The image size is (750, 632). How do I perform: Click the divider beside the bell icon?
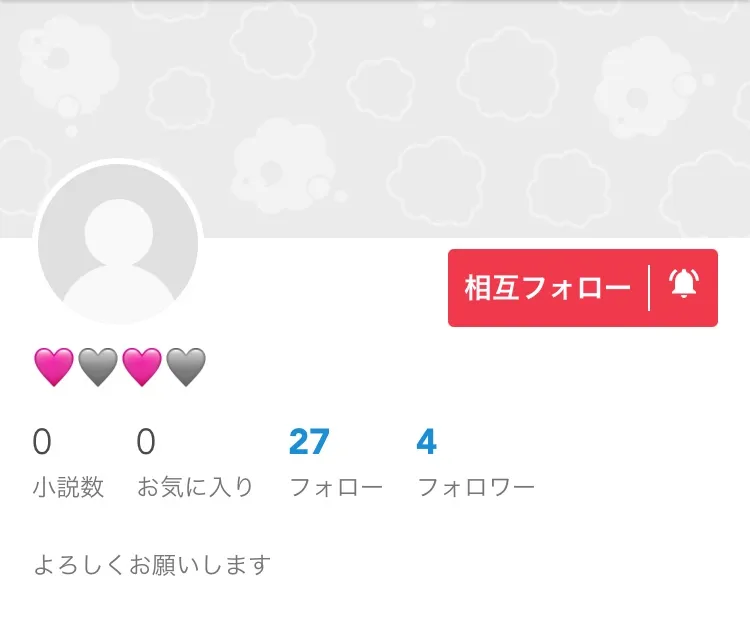tap(649, 288)
